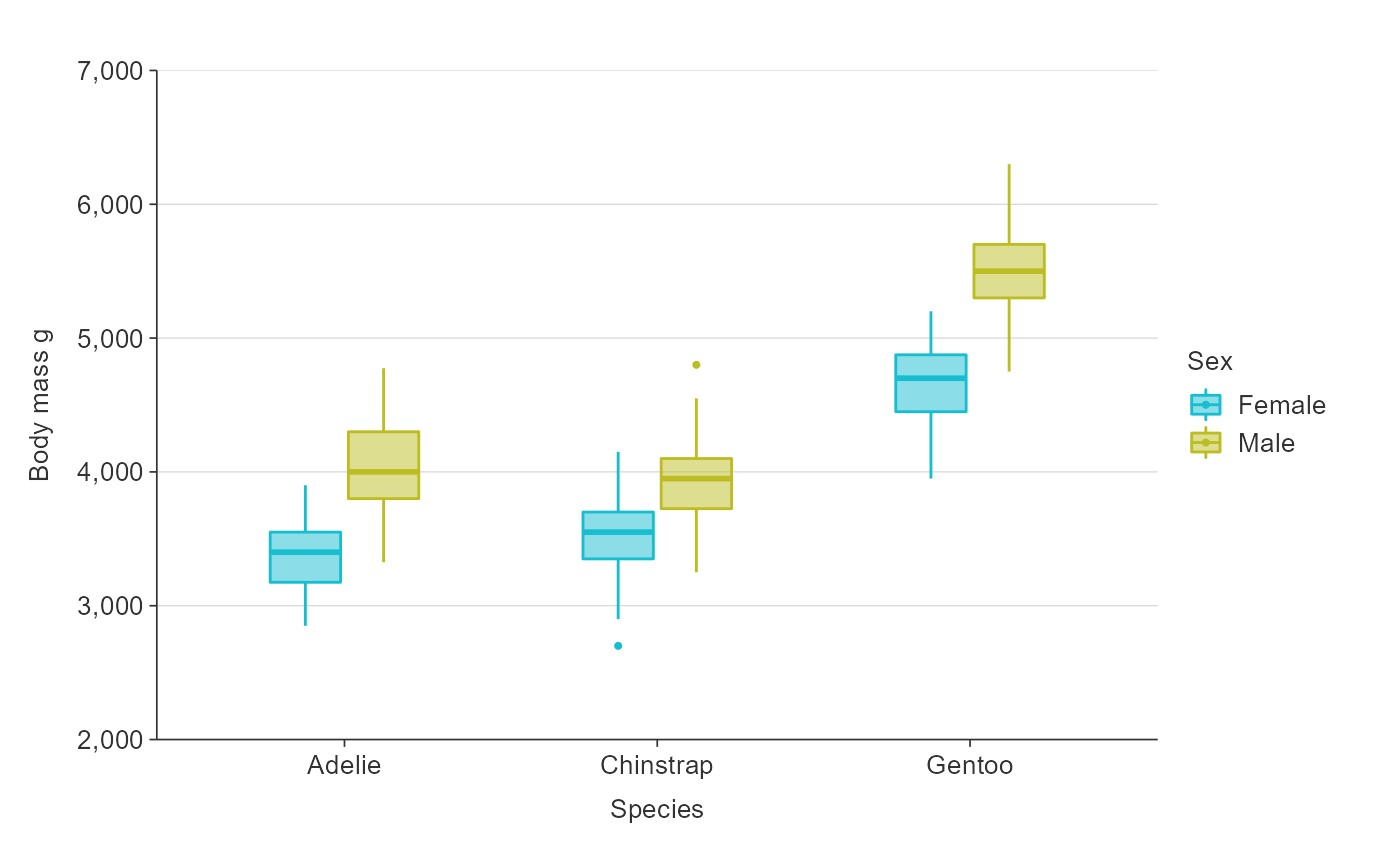Select the Adelie male box
Viewport: 1400px width, 866px height.
tap(383, 465)
